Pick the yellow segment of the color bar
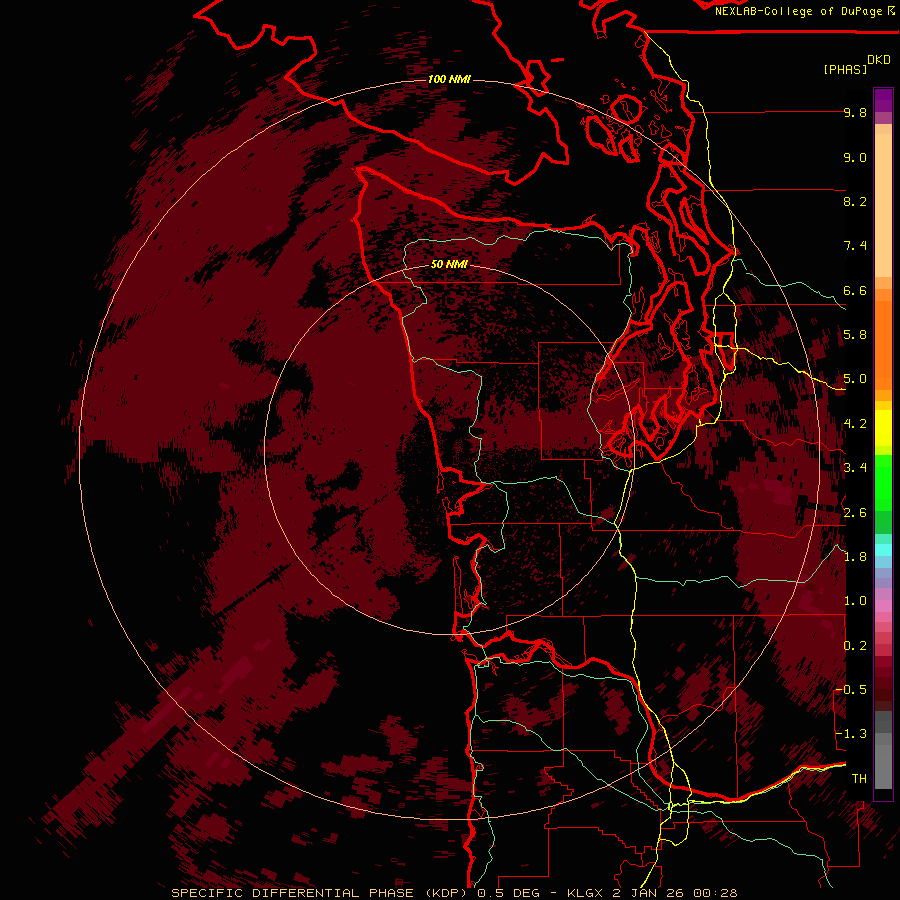This screenshot has height=900, width=900. click(x=883, y=428)
